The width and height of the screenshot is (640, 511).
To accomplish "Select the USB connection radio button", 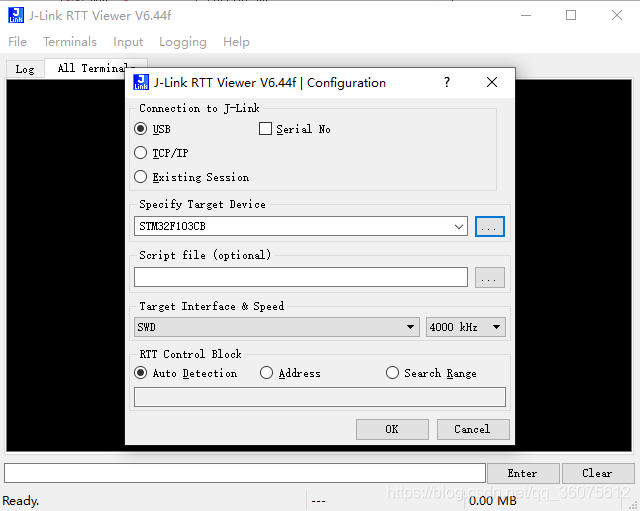I will pyautogui.click(x=140, y=129).
